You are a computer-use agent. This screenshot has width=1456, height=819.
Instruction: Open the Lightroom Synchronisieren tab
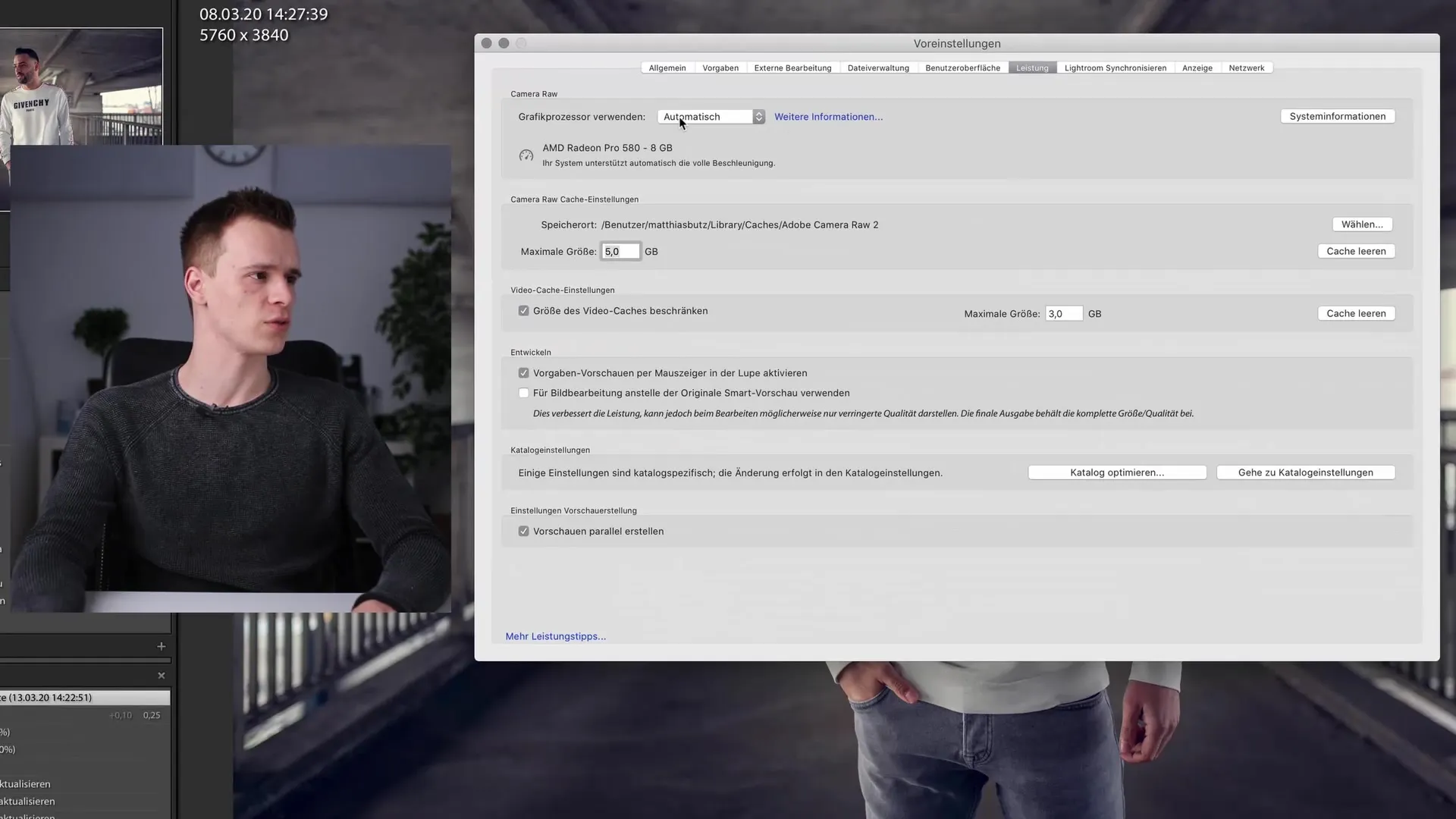point(1116,67)
